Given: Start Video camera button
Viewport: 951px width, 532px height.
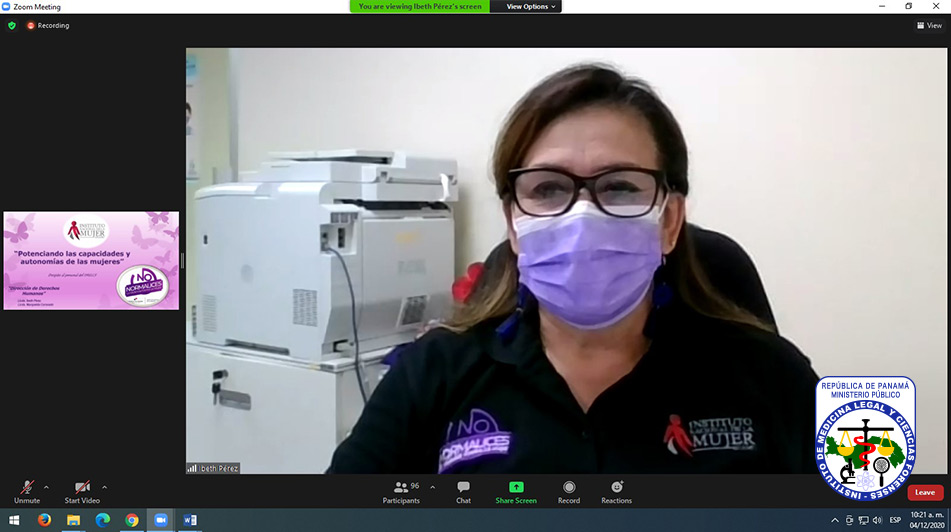Looking at the screenshot, I should pyautogui.click(x=82, y=492).
